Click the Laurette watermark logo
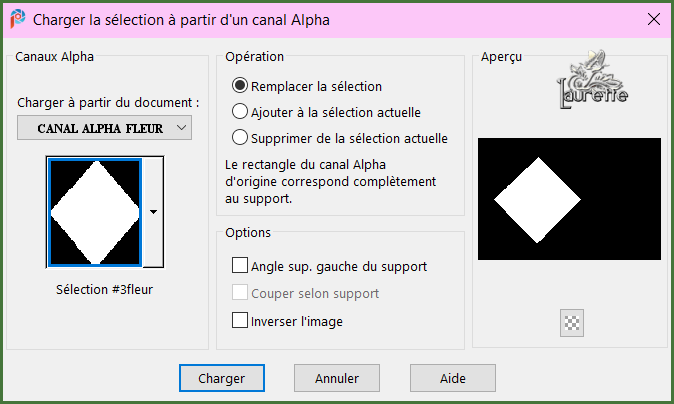The height and width of the screenshot is (404, 674). click(x=593, y=81)
